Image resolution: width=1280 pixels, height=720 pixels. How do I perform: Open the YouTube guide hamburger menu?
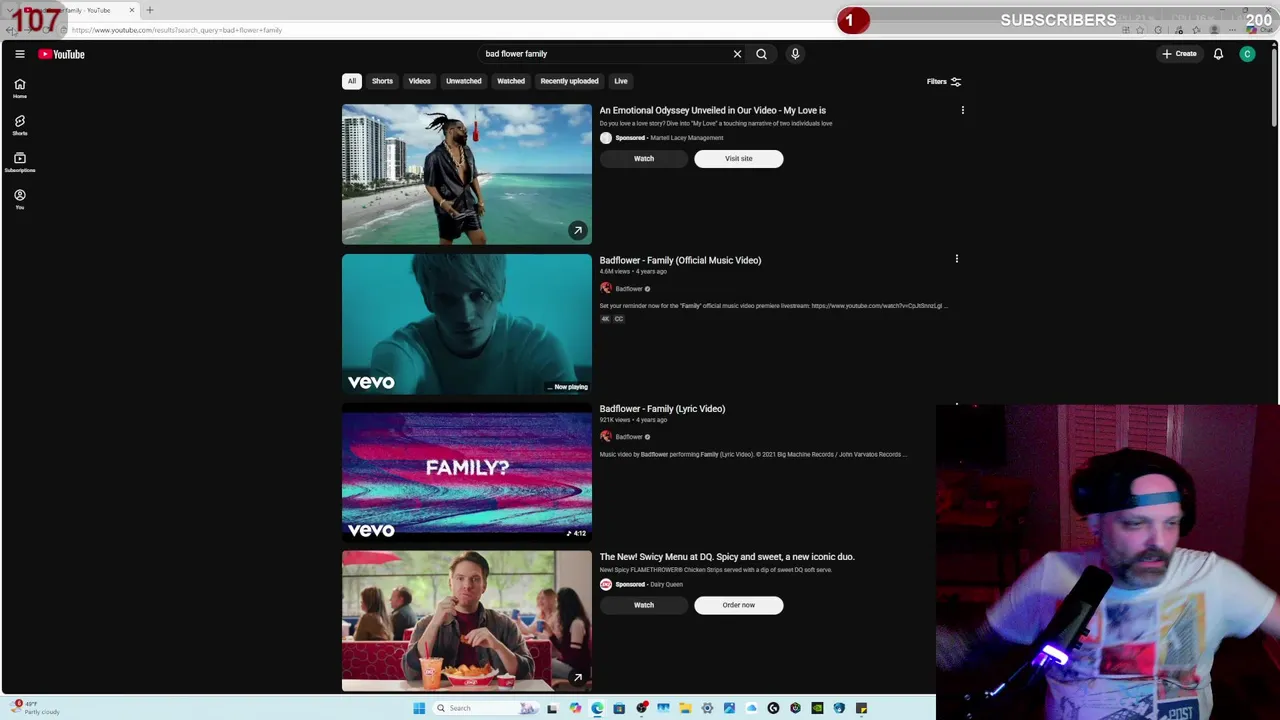(19, 54)
